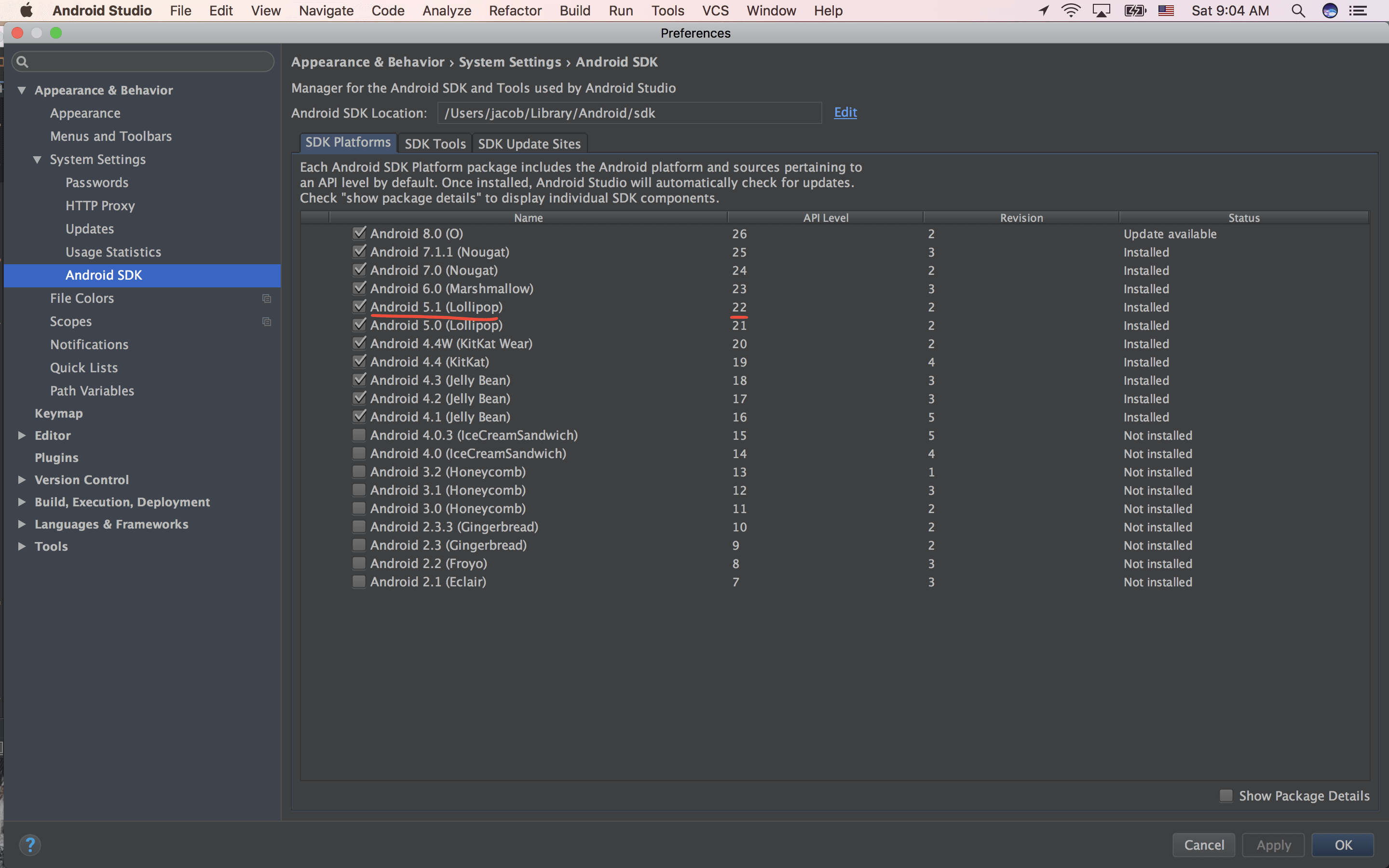This screenshot has width=1389, height=868.
Task: Switch to SDK Update Sites tab
Action: tap(529, 144)
